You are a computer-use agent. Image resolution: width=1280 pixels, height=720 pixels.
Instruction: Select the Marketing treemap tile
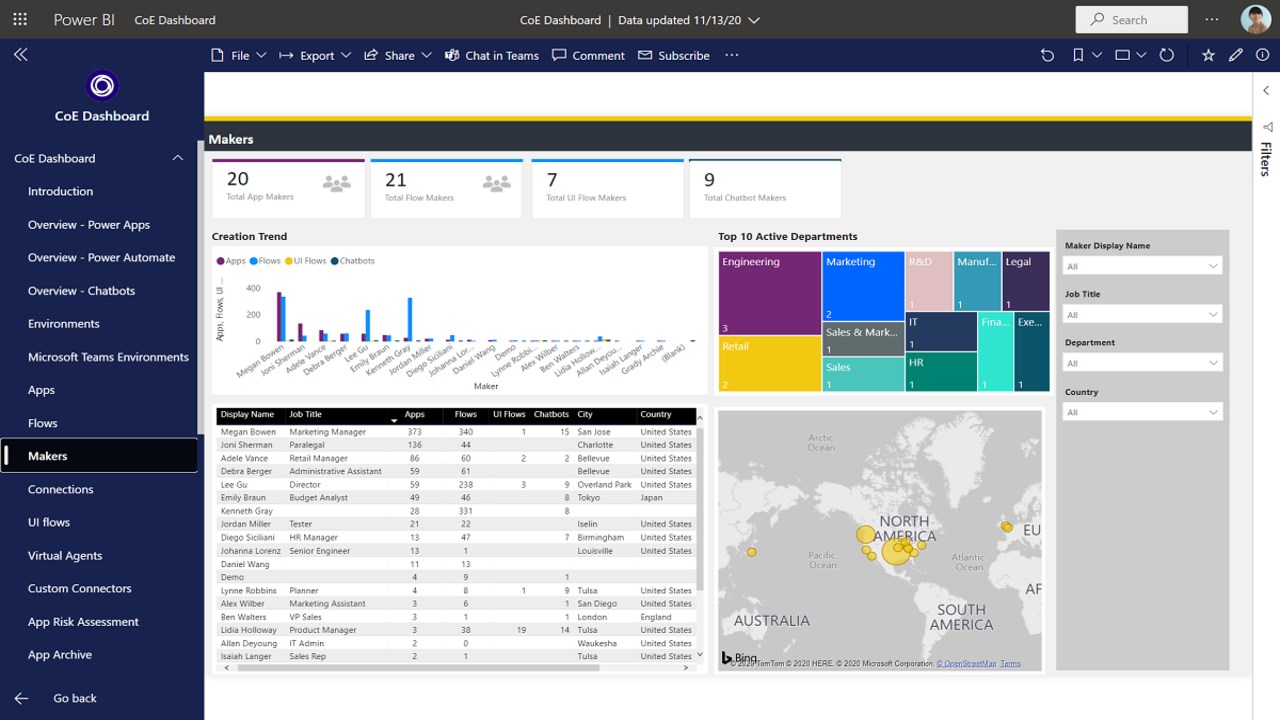[863, 286]
